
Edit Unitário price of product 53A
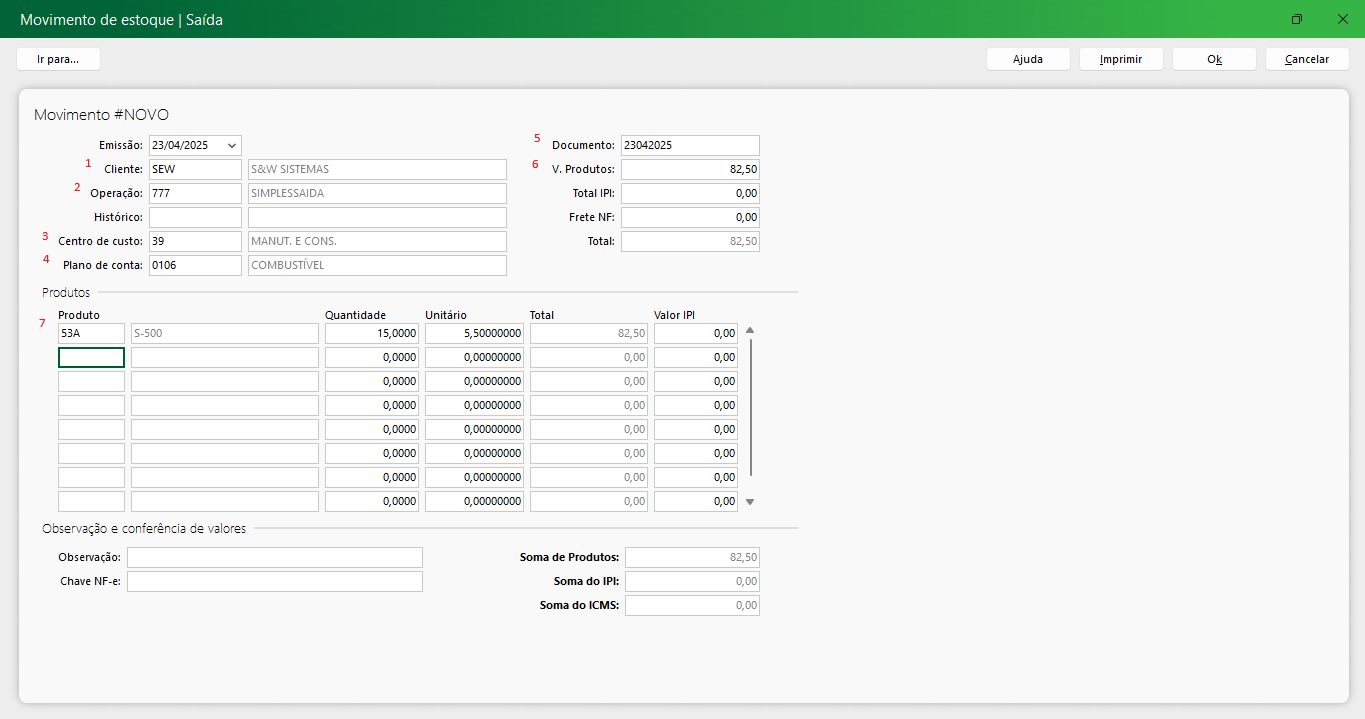pos(474,333)
